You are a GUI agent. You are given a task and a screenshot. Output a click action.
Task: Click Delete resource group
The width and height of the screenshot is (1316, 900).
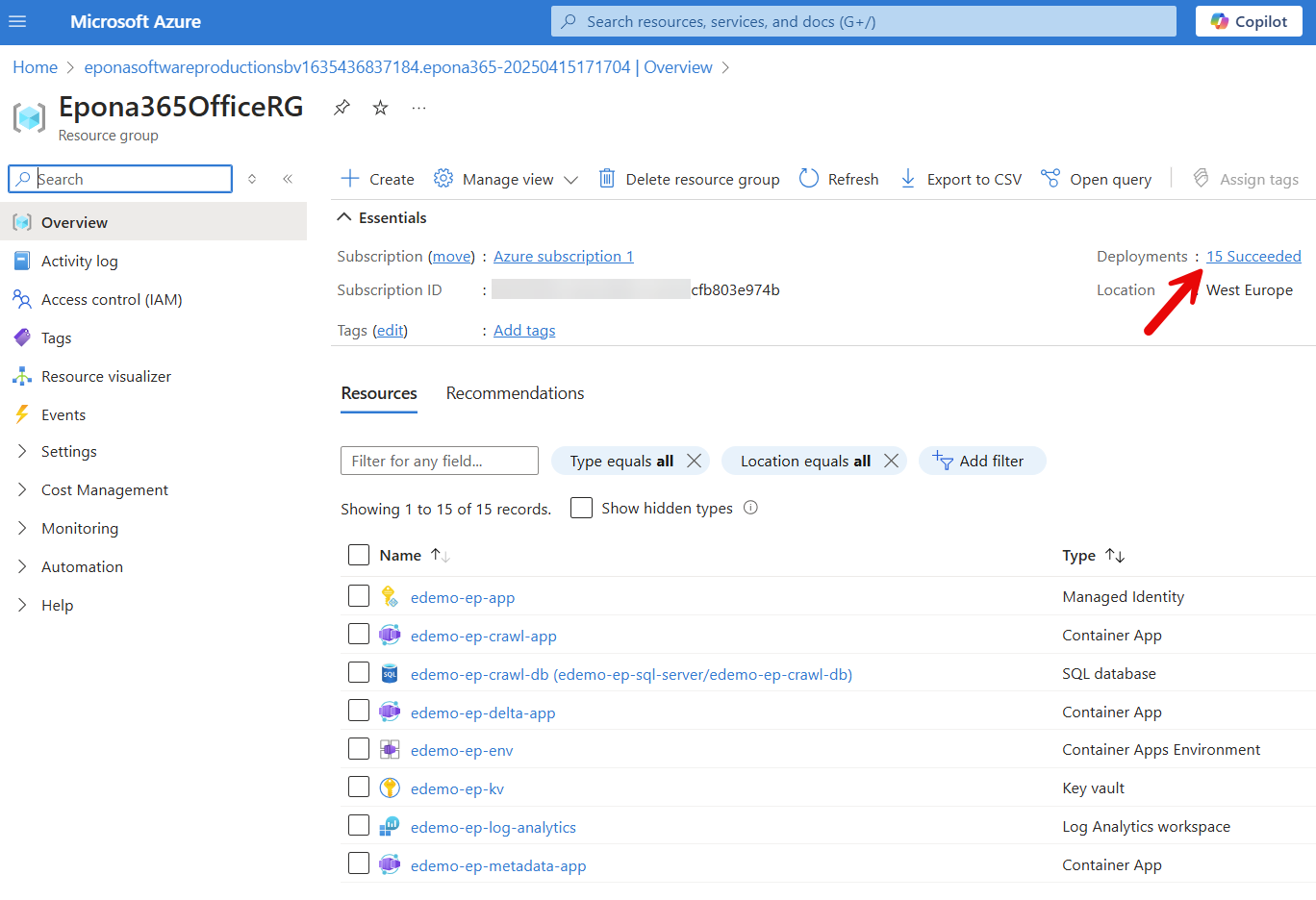689,179
